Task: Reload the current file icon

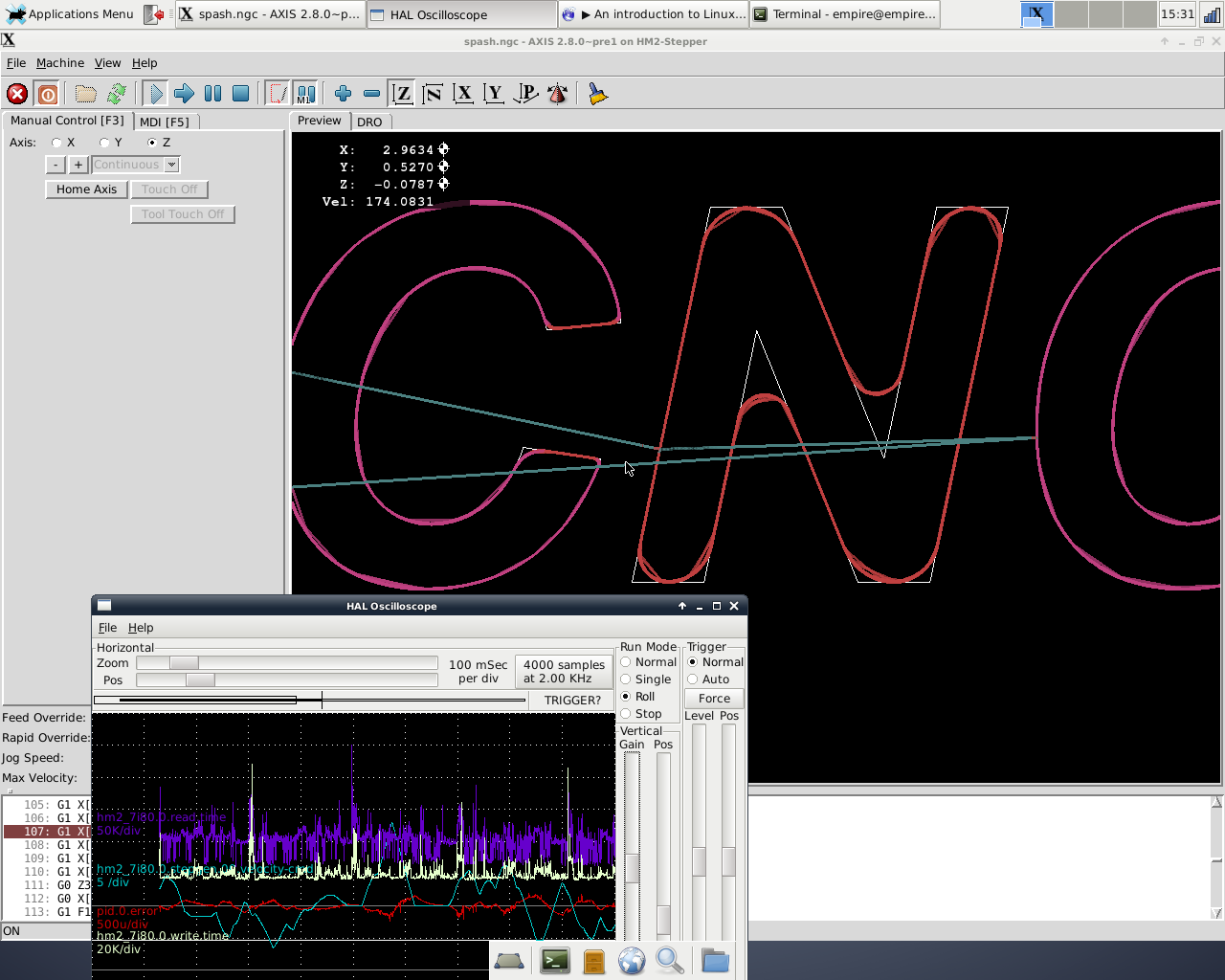Action: [117, 94]
